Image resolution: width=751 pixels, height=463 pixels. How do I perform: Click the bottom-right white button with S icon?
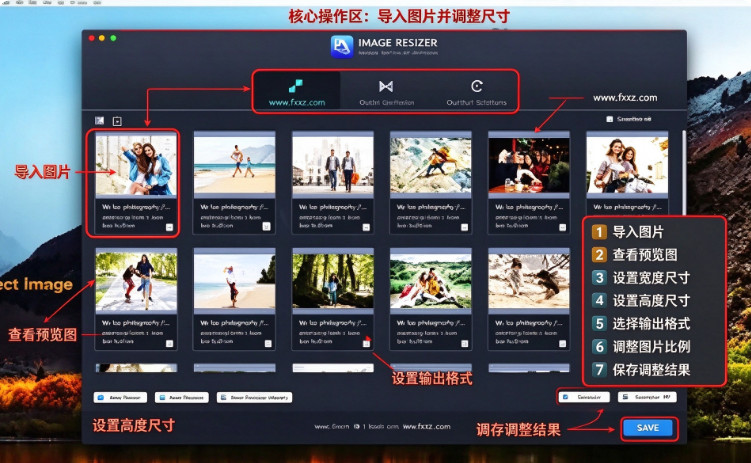(x=647, y=397)
